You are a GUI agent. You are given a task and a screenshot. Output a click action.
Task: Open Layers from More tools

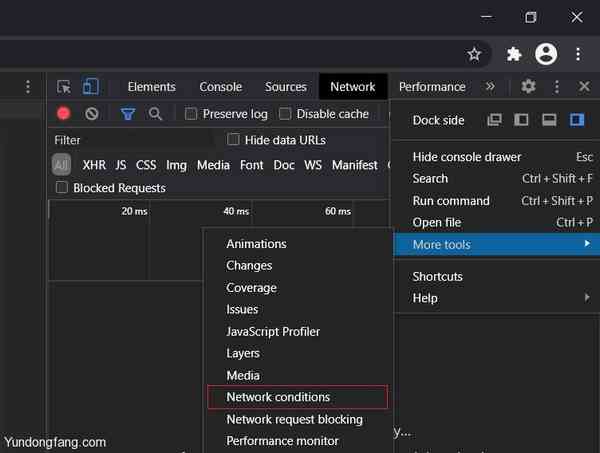297,353
